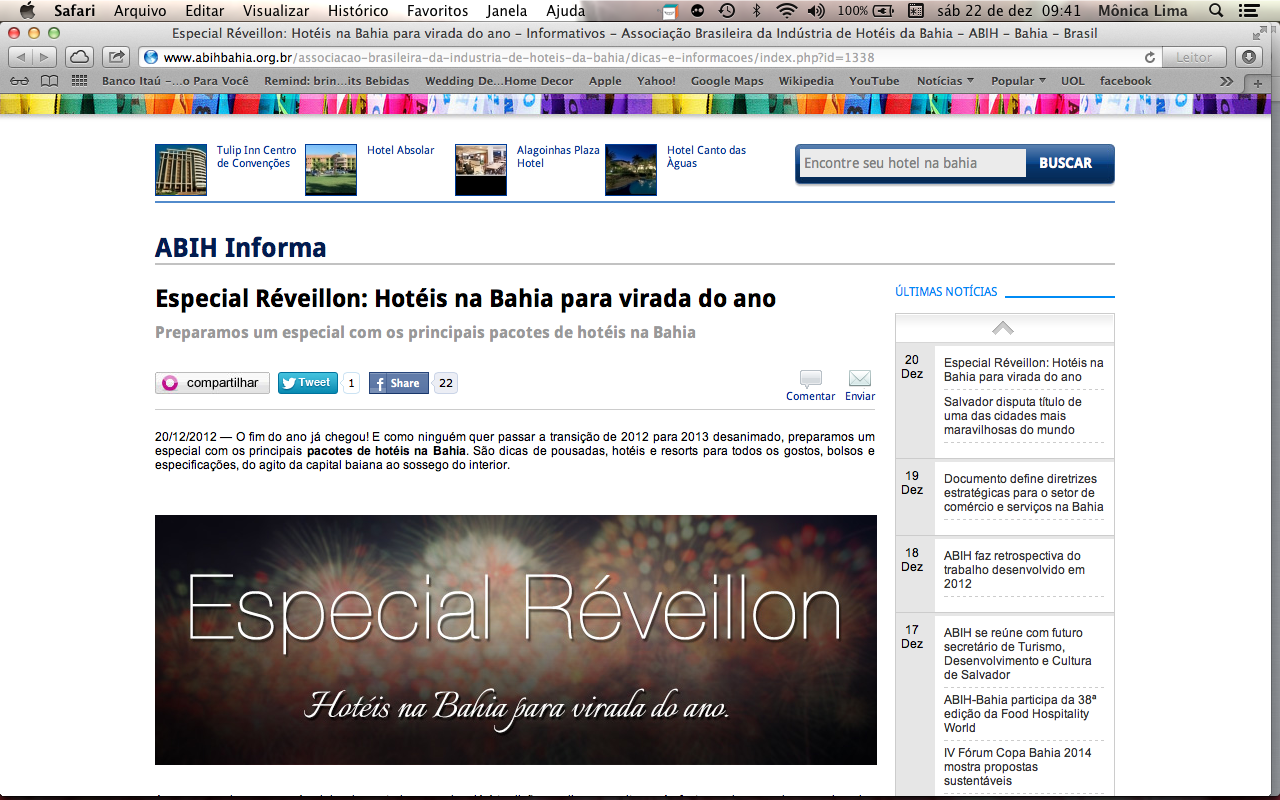Open the Histórico menu
This screenshot has height=800, width=1280.
coord(357,11)
